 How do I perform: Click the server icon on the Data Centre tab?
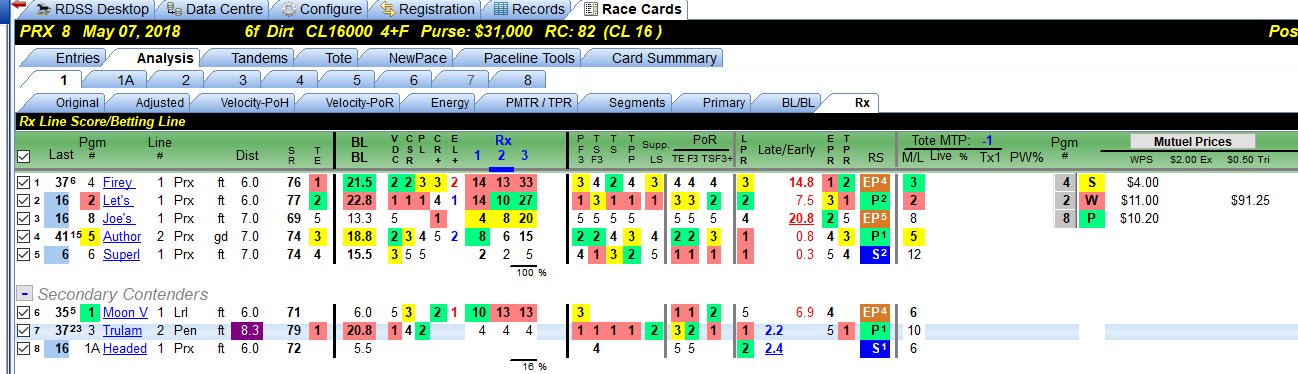175,9
